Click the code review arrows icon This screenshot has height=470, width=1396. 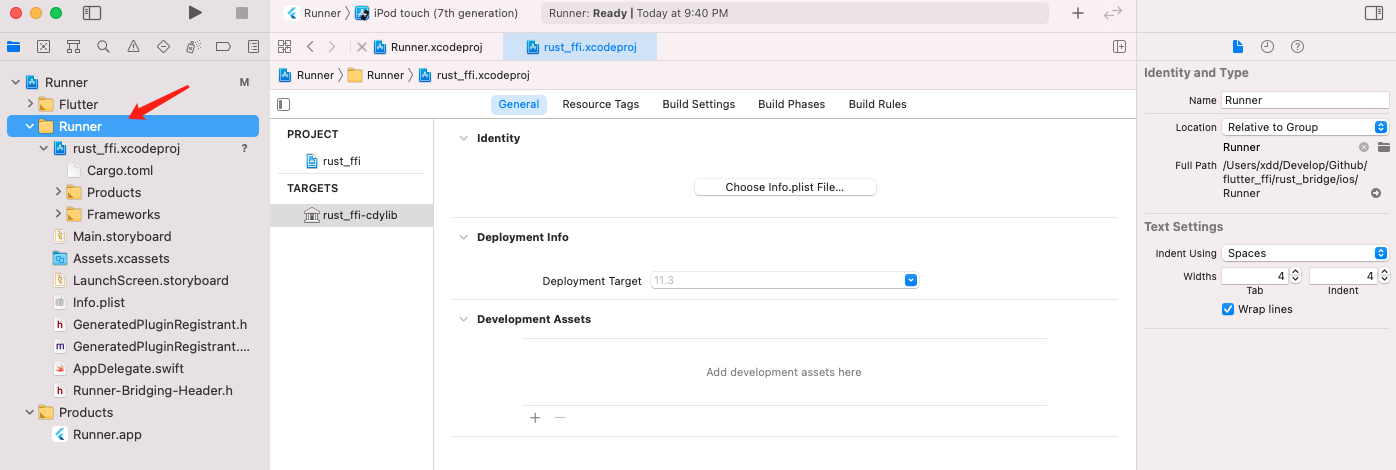coord(1113,13)
